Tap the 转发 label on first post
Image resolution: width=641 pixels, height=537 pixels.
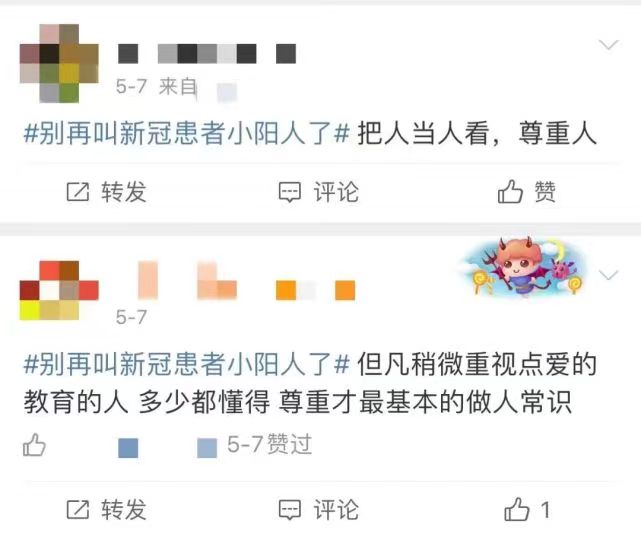(x=124, y=192)
